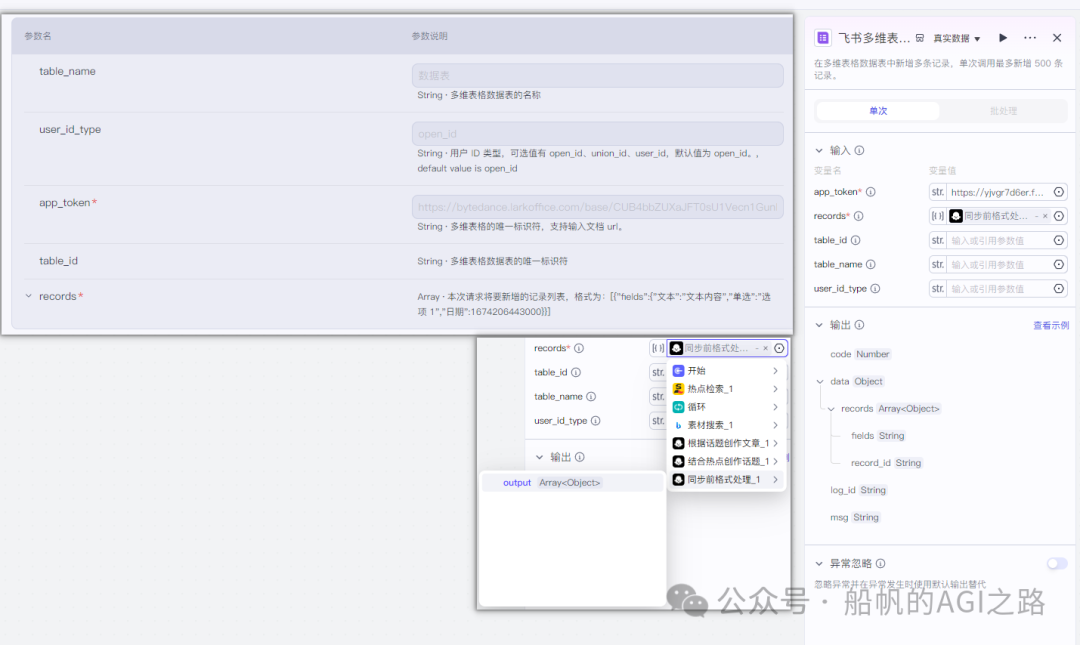Click the log_id String output row

(x=859, y=491)
